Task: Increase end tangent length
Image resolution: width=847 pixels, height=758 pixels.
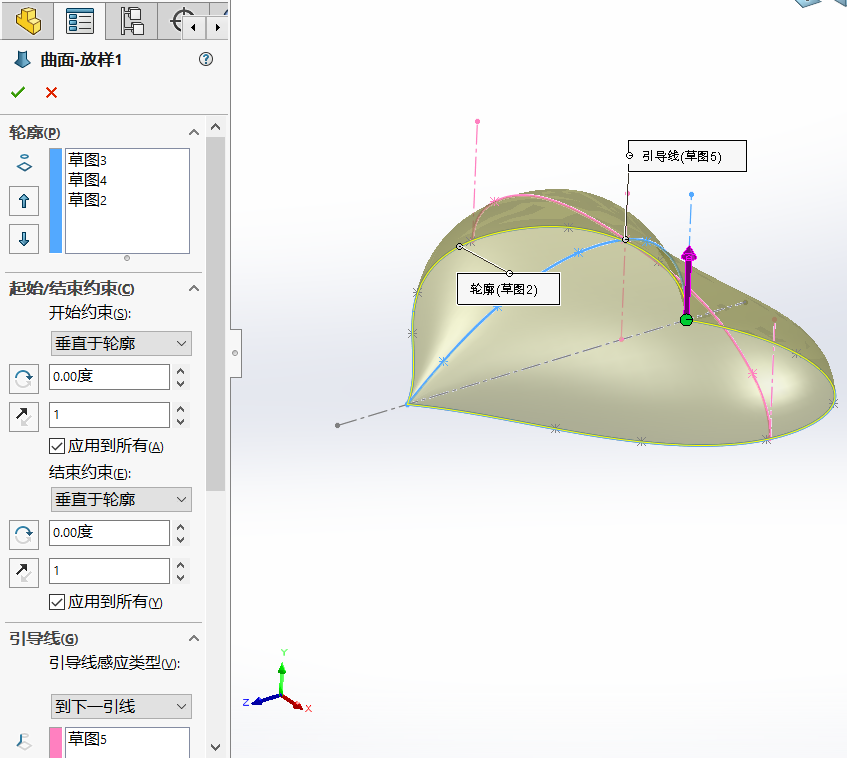Action: click(181, 565)
